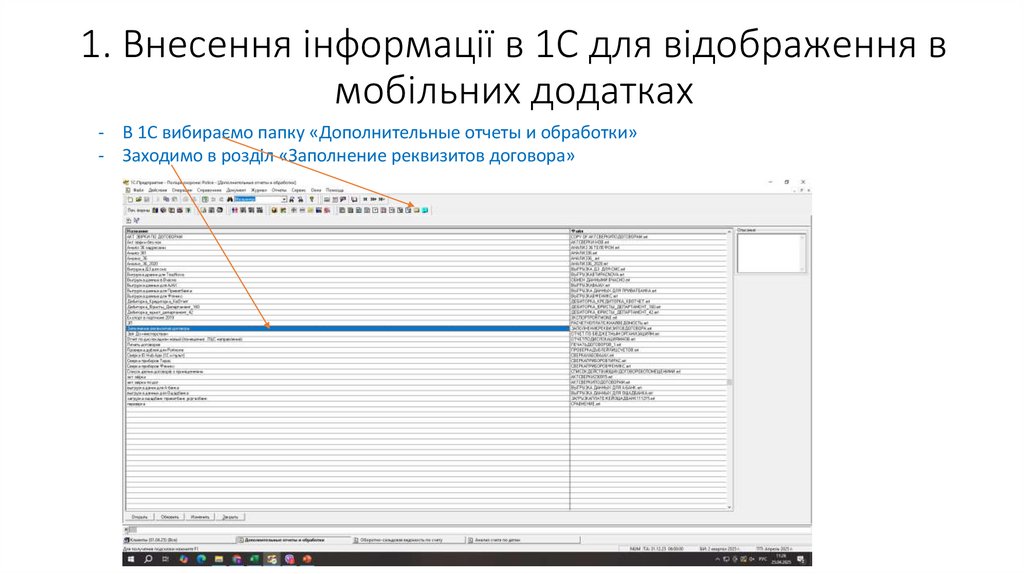The height and width of the screenshot is (574, 1024).
Task: Open the Viber taskbar icon
Action: (290, 559)
